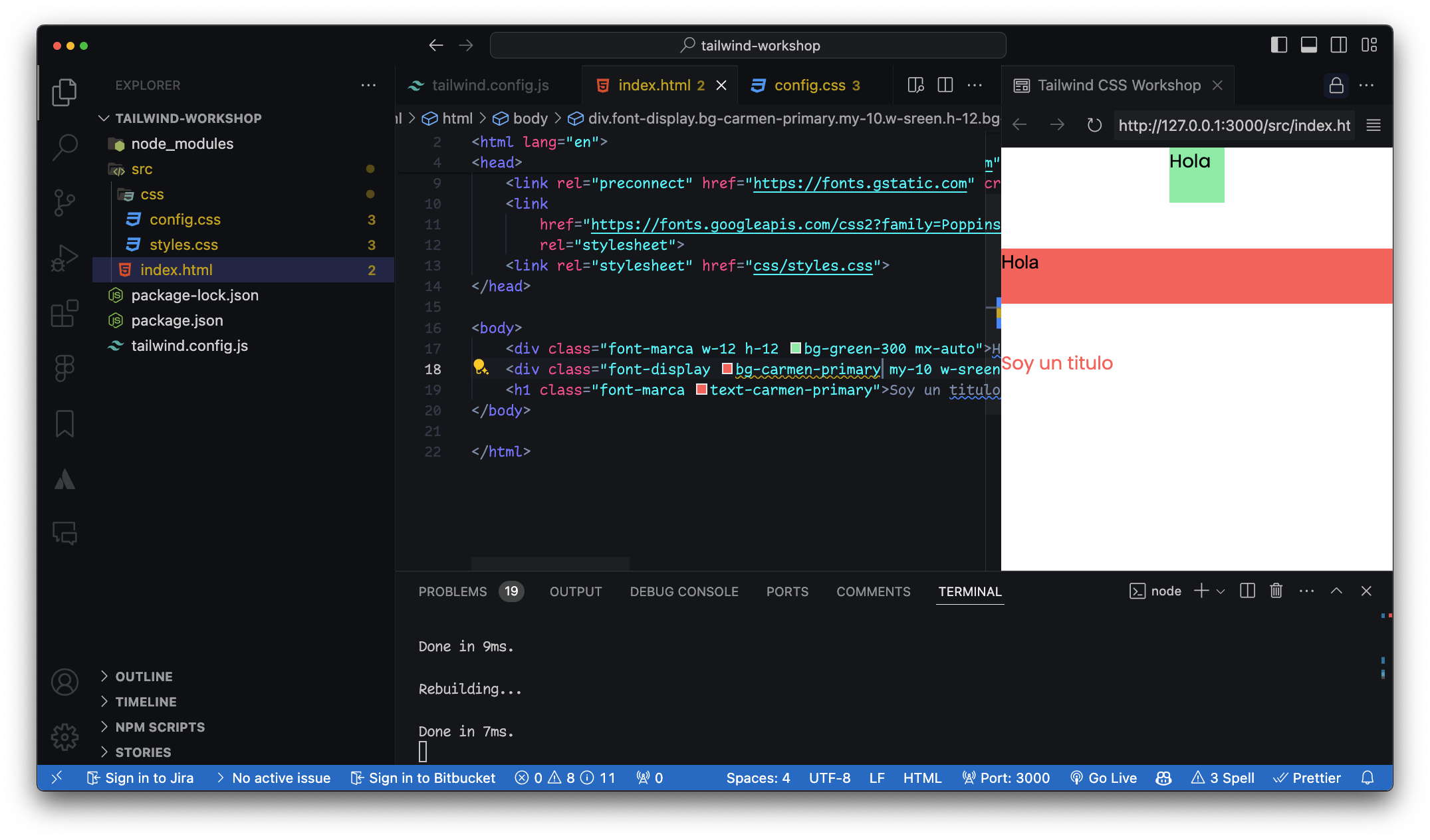Switch to the config.css editor tab
Image resolution: width=1430 pixels, height=840 pixels.
pyautogui.click(x=809, y=85)
